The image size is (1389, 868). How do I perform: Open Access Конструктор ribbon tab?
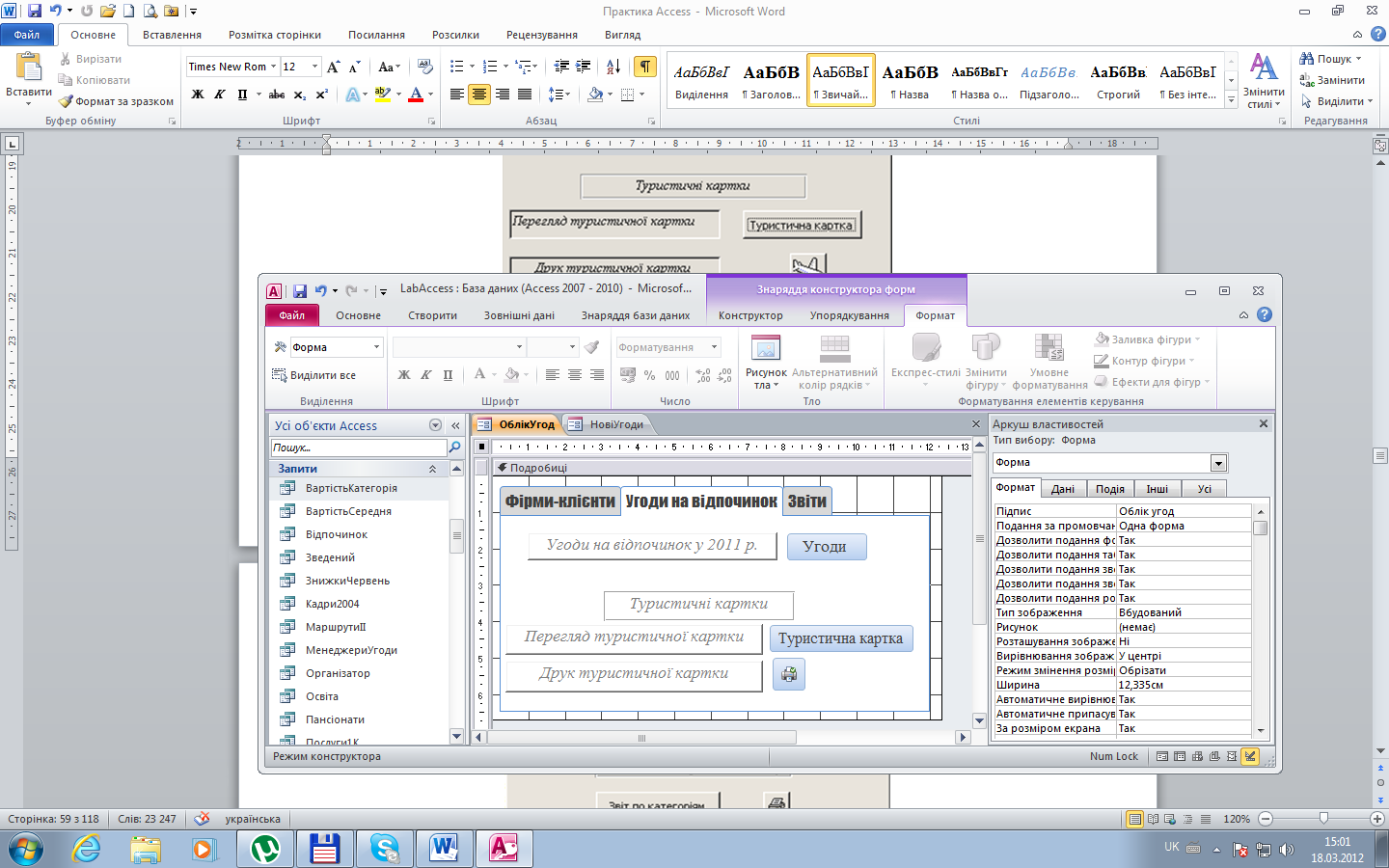click(x=750, y=315)
